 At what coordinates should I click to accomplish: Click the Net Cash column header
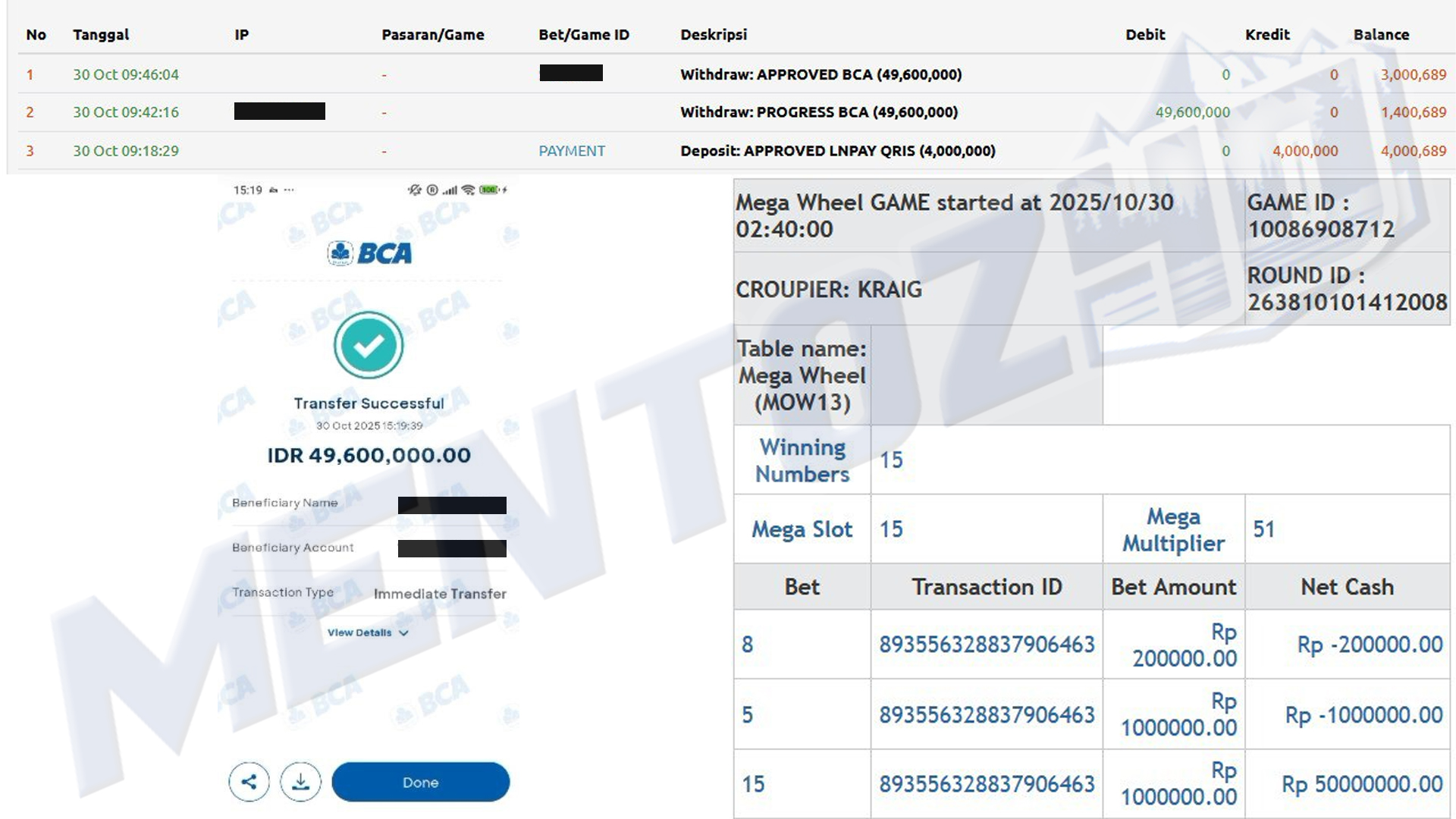pyautogui.click(x=1347, y=587)
